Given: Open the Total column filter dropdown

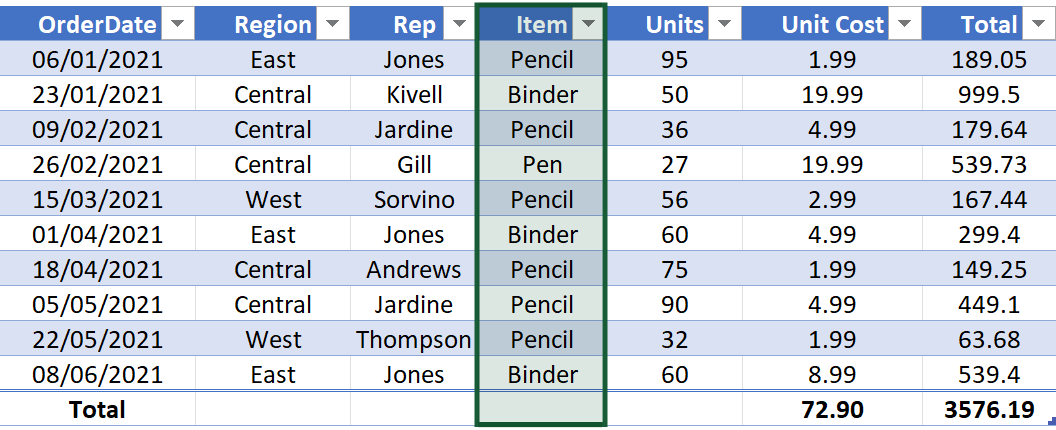Looking at the screenshot, I should click(1037, 25).
